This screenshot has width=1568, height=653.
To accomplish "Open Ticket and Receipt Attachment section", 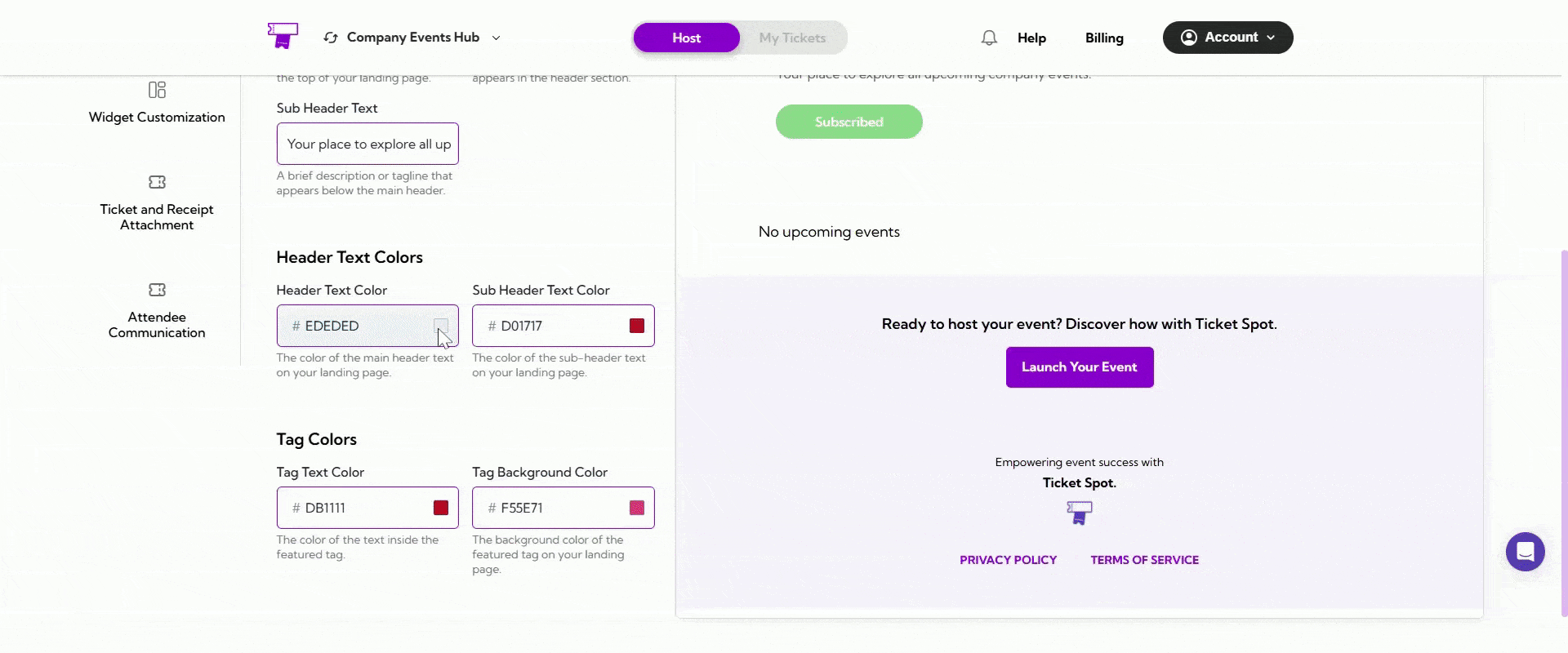I will click(157, 217).
